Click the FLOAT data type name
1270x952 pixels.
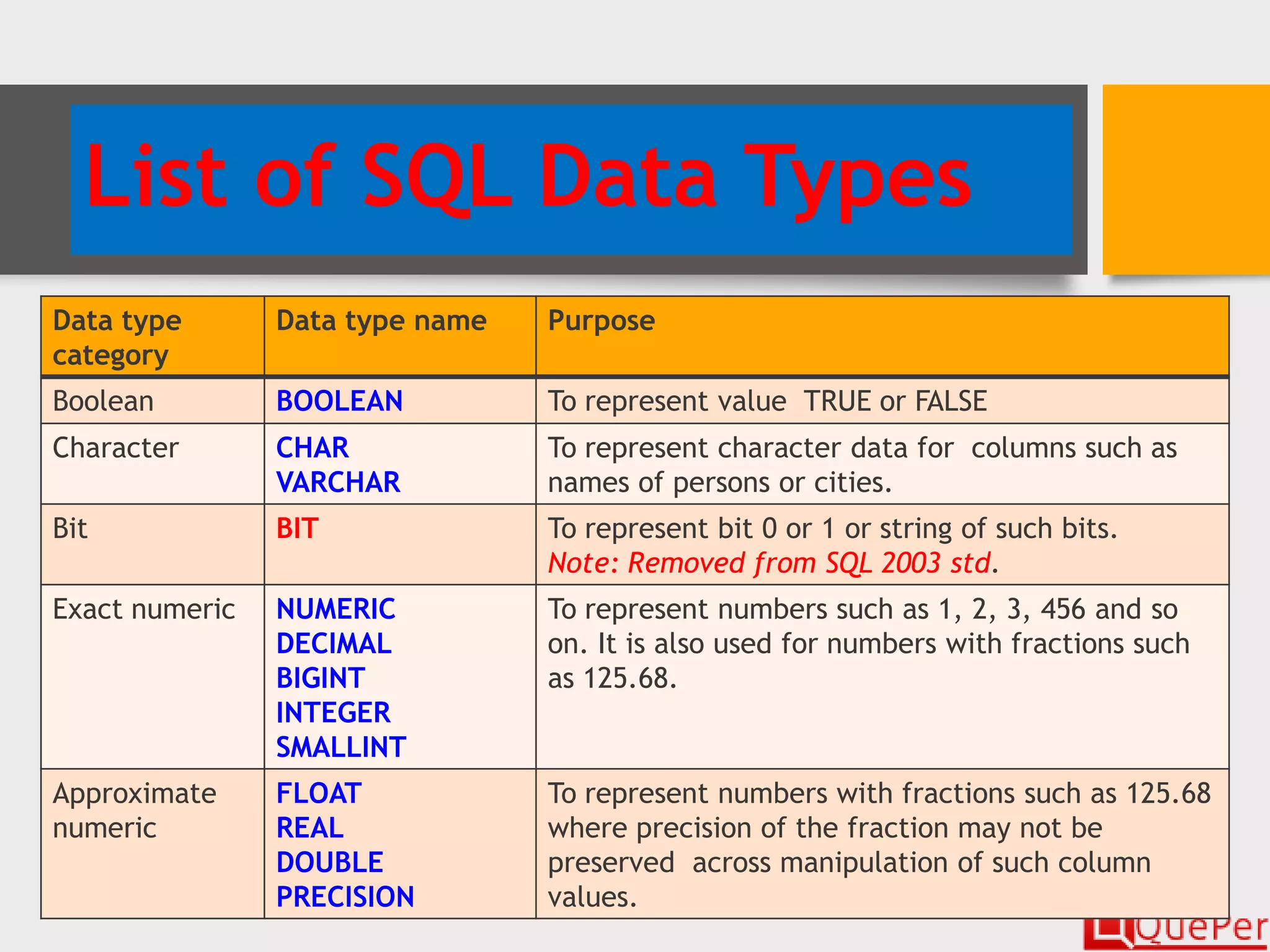[x=319, y=793]
